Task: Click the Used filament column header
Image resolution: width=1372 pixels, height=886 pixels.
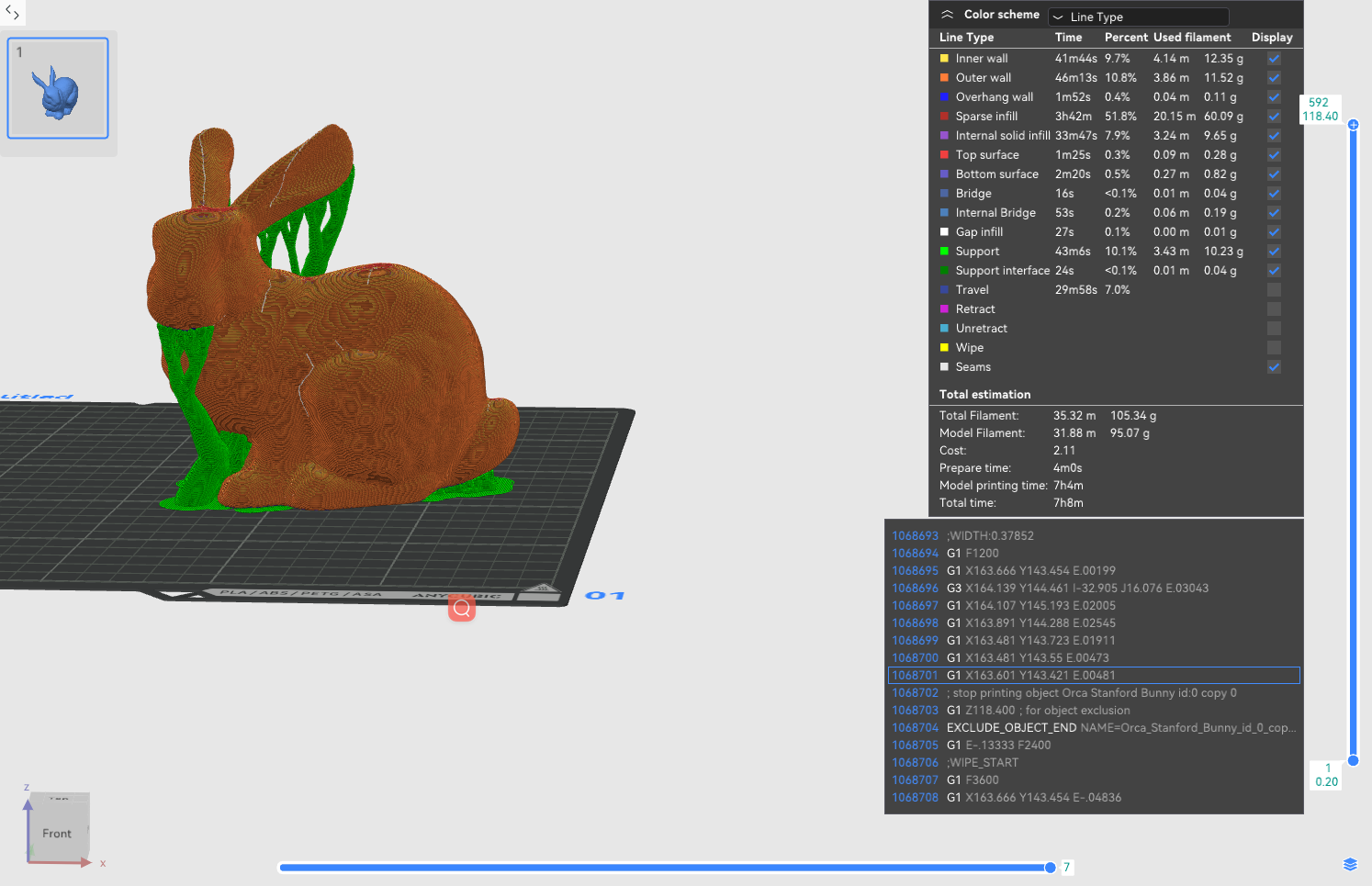Action: pos(1192,38)
